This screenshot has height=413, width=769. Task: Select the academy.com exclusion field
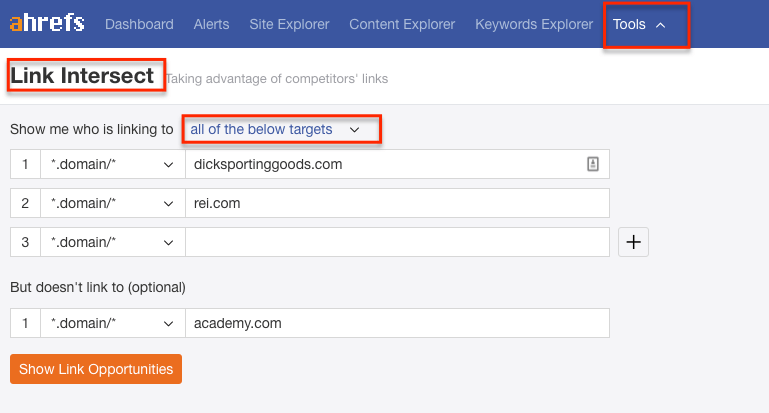[396, 323]
